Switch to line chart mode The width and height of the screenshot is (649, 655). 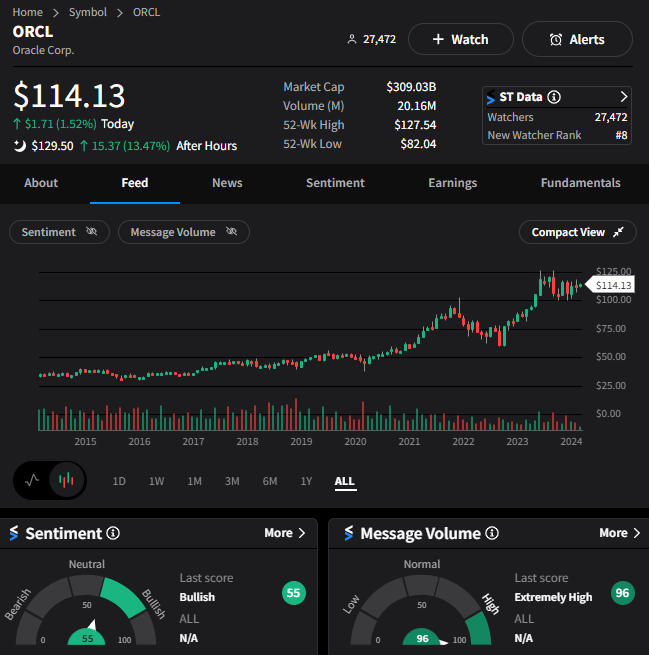point(32,480)
